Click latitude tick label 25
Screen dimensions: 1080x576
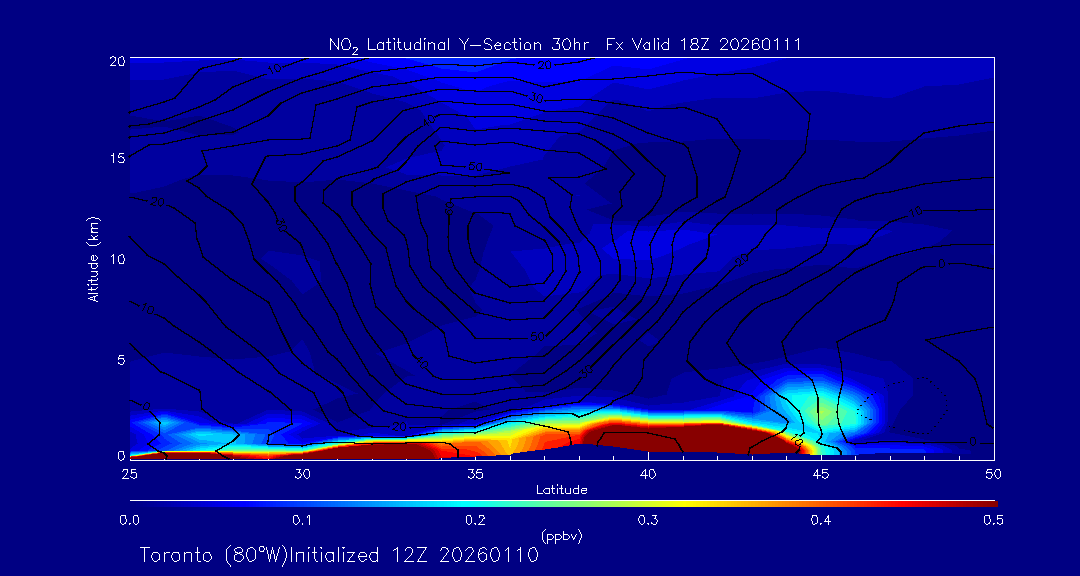129,473
